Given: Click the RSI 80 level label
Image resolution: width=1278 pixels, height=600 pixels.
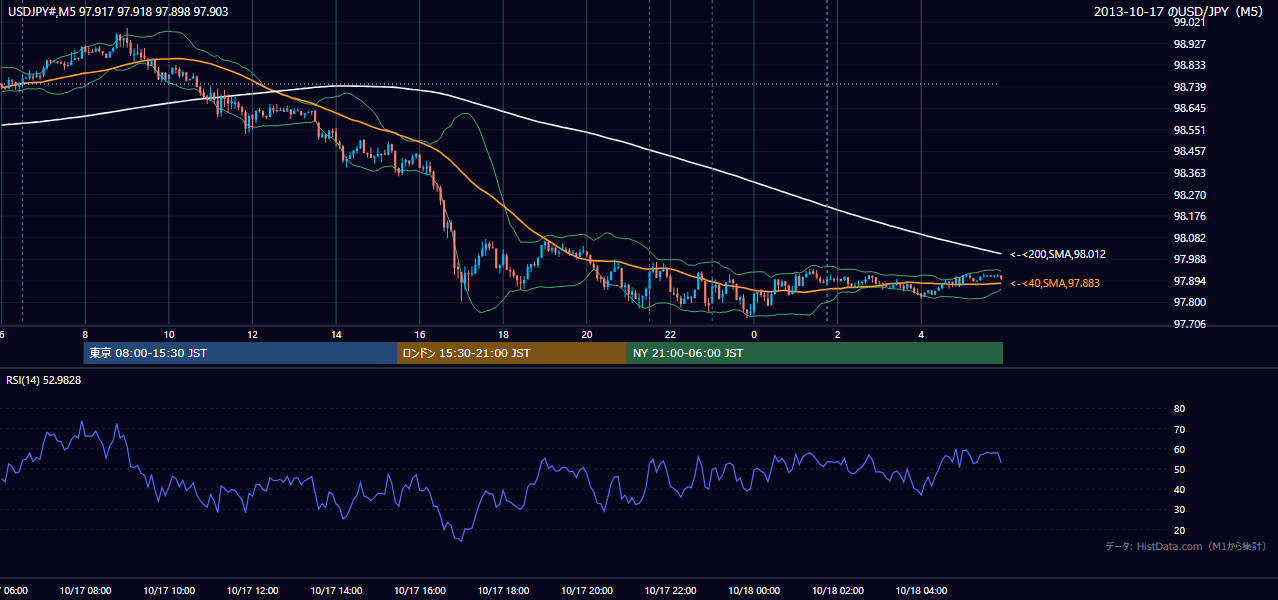Looking at the screenshot, I should [1179, 409].
